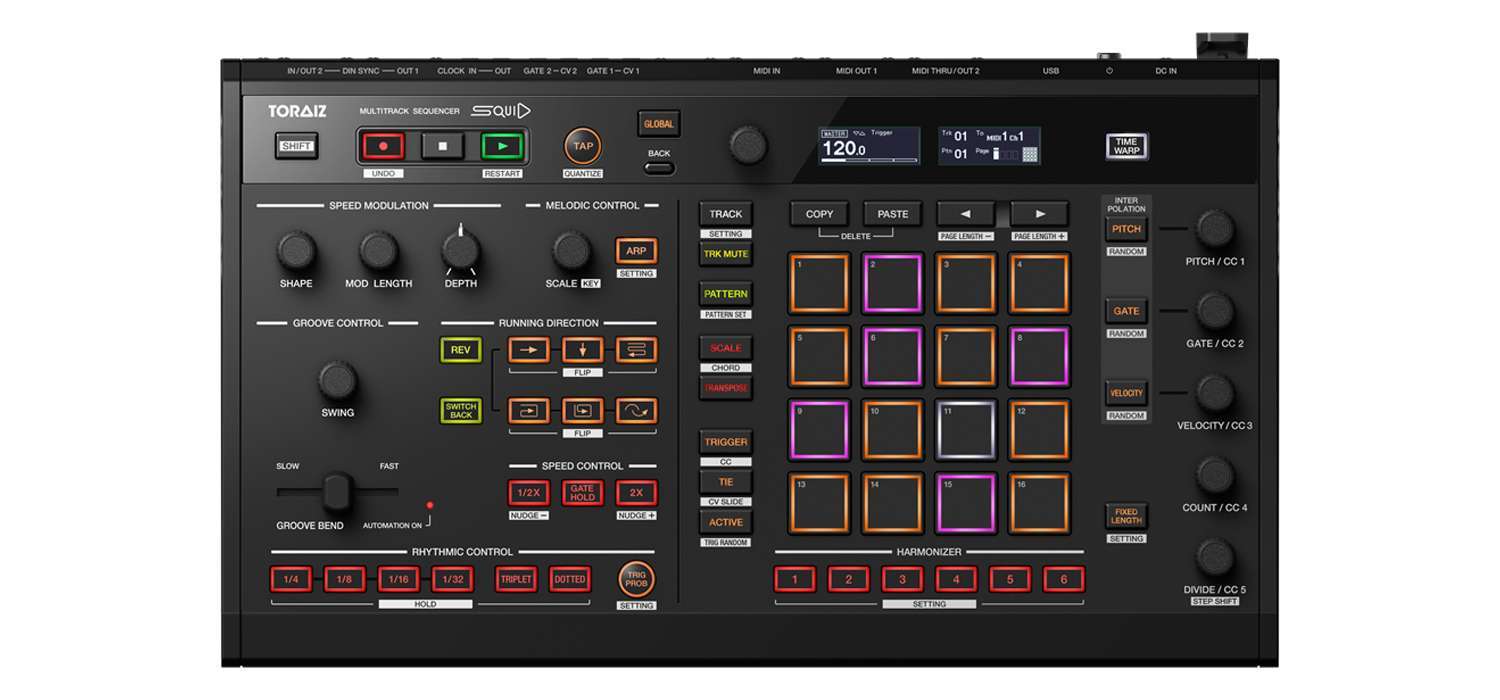Toggle the green REV button
1500x700 pixels.
tap(460, 350)
